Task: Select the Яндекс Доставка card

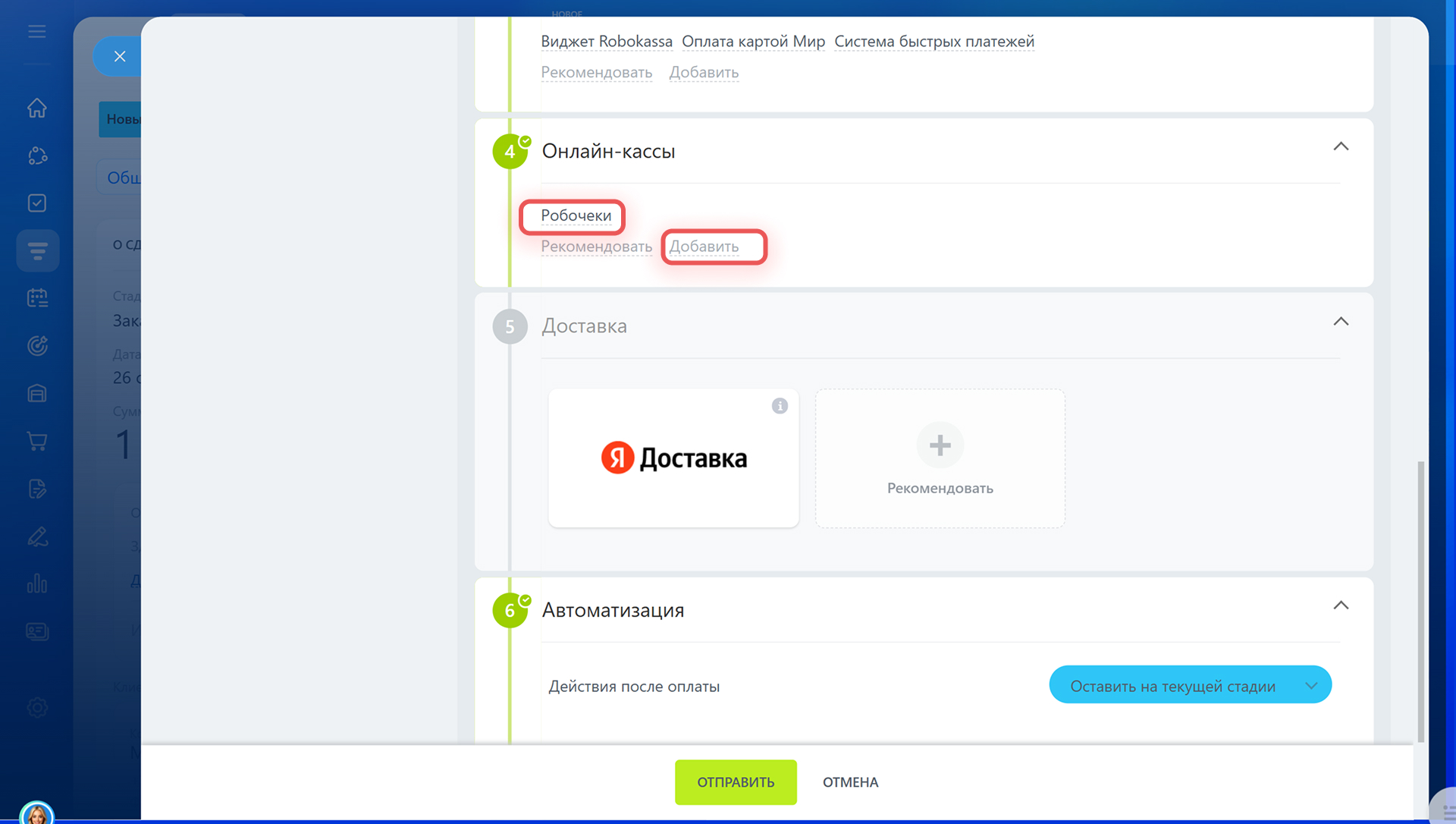Action: pyautogui.click(x=673, y=458)
